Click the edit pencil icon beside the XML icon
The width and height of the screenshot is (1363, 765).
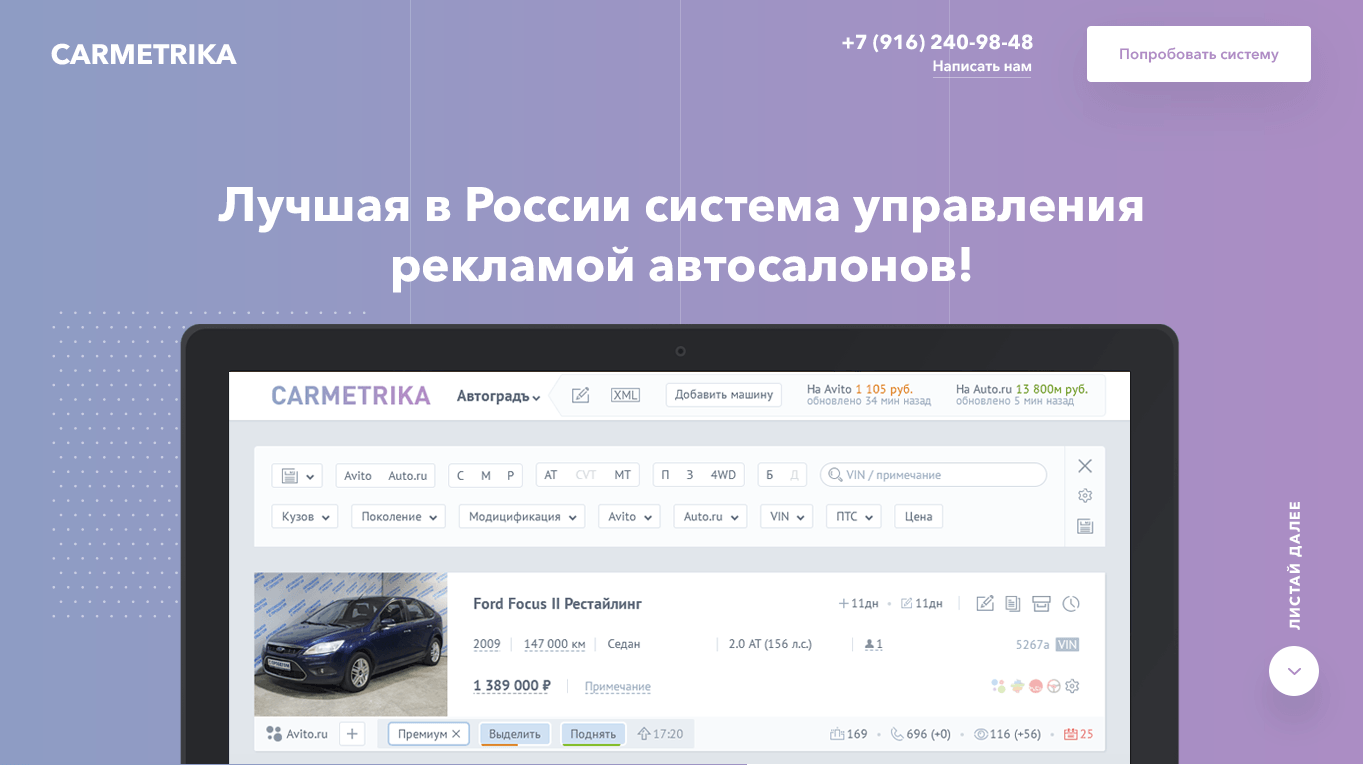pos(581,395)
